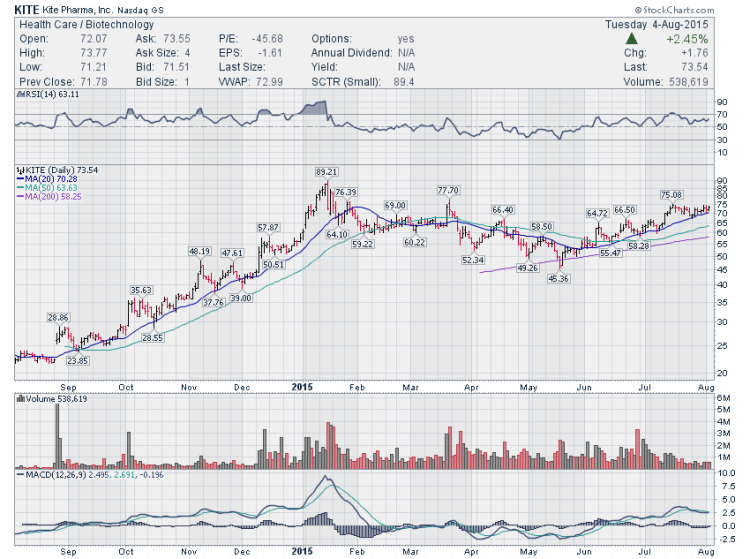Click the 60.22 price annotation
Screen dimensions: 750x559
415,242
